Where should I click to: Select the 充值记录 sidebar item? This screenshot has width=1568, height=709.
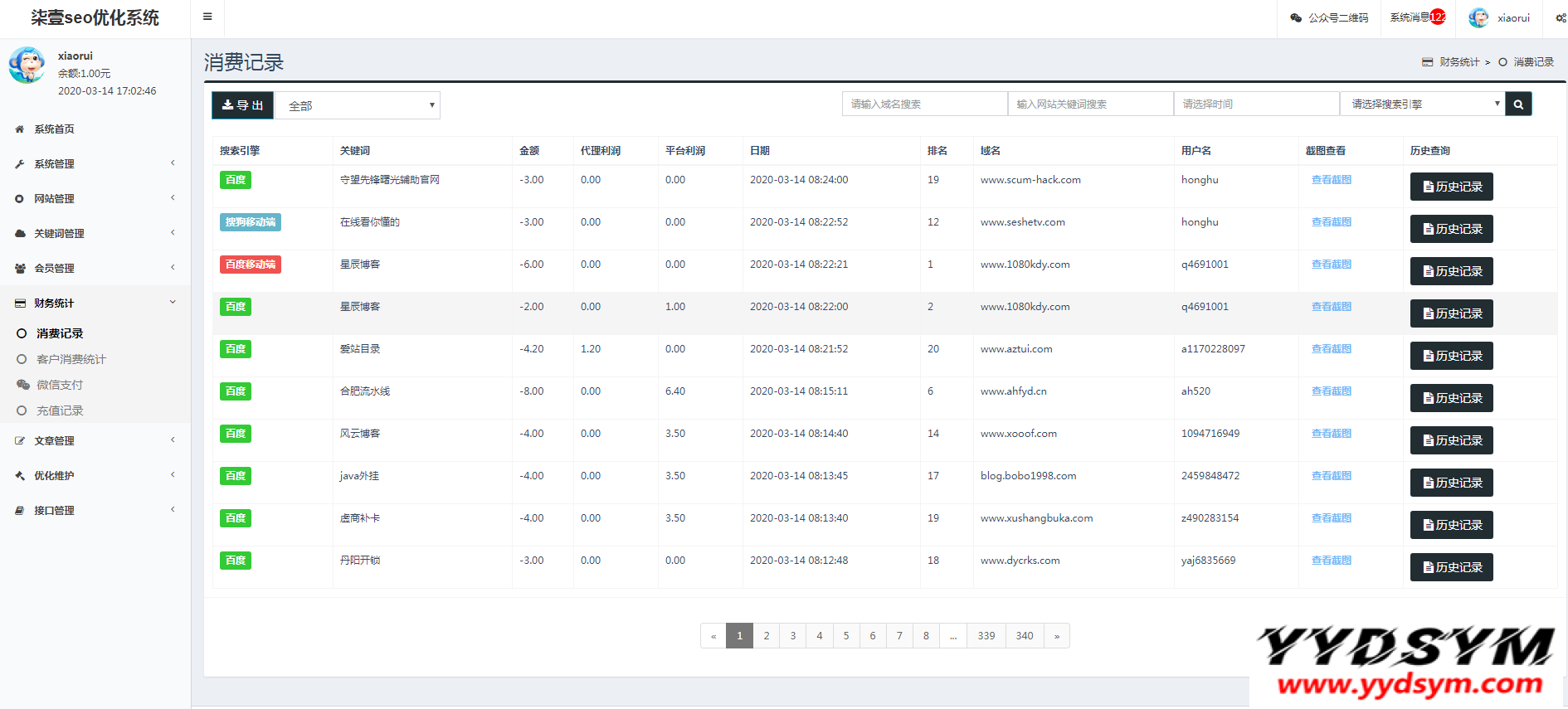tap(60, 410)
